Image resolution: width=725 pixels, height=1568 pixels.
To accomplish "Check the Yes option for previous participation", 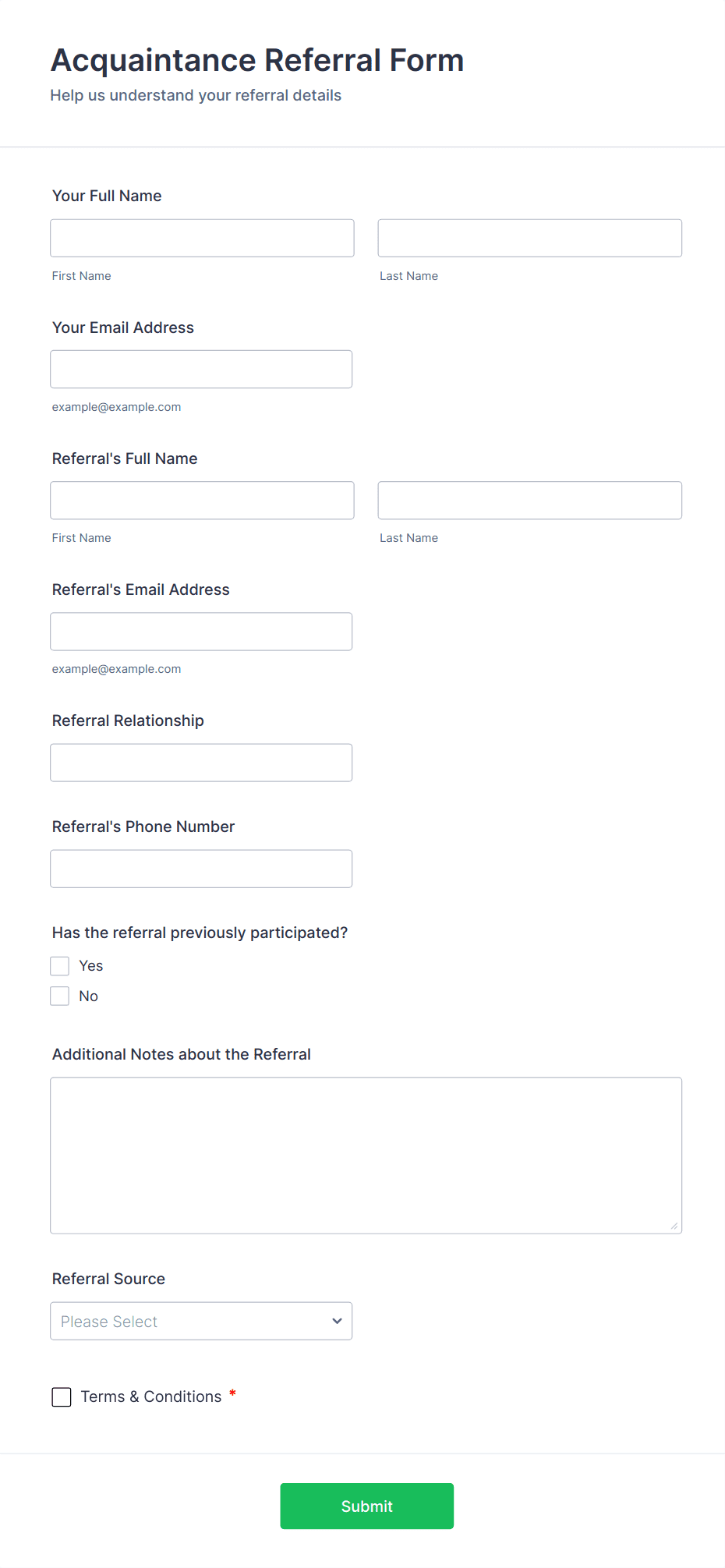I will [x=60, y=966].
